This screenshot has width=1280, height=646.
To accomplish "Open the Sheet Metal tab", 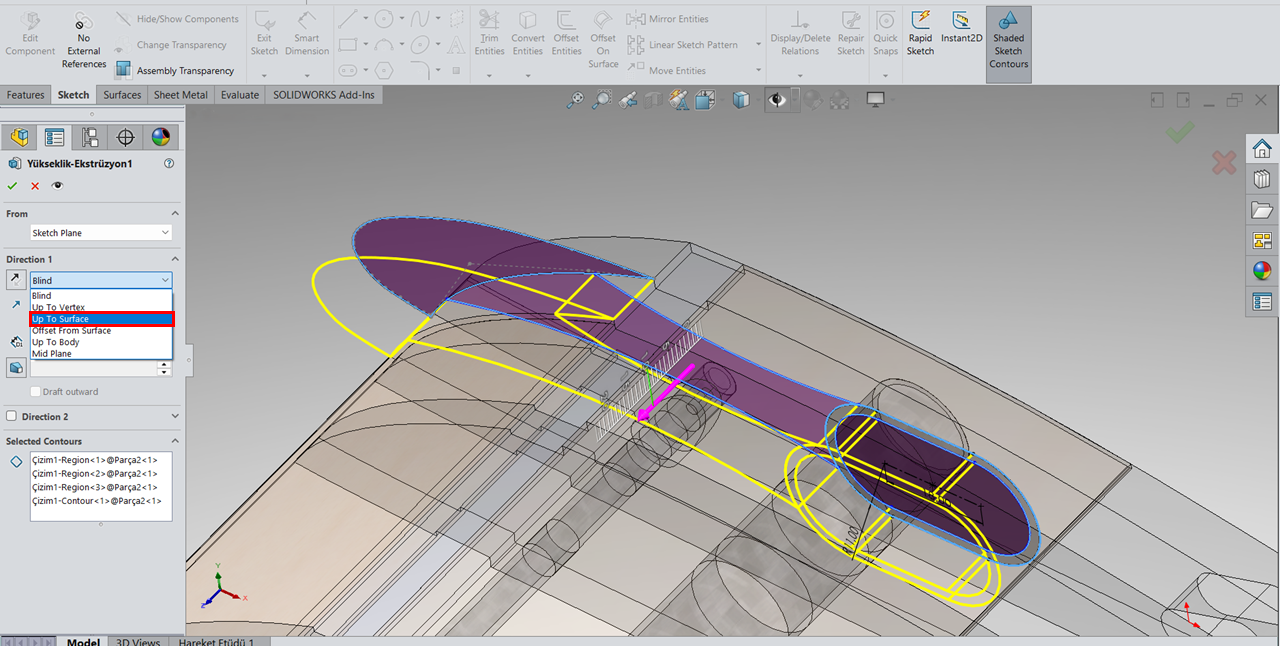I will tap(180, 95).
